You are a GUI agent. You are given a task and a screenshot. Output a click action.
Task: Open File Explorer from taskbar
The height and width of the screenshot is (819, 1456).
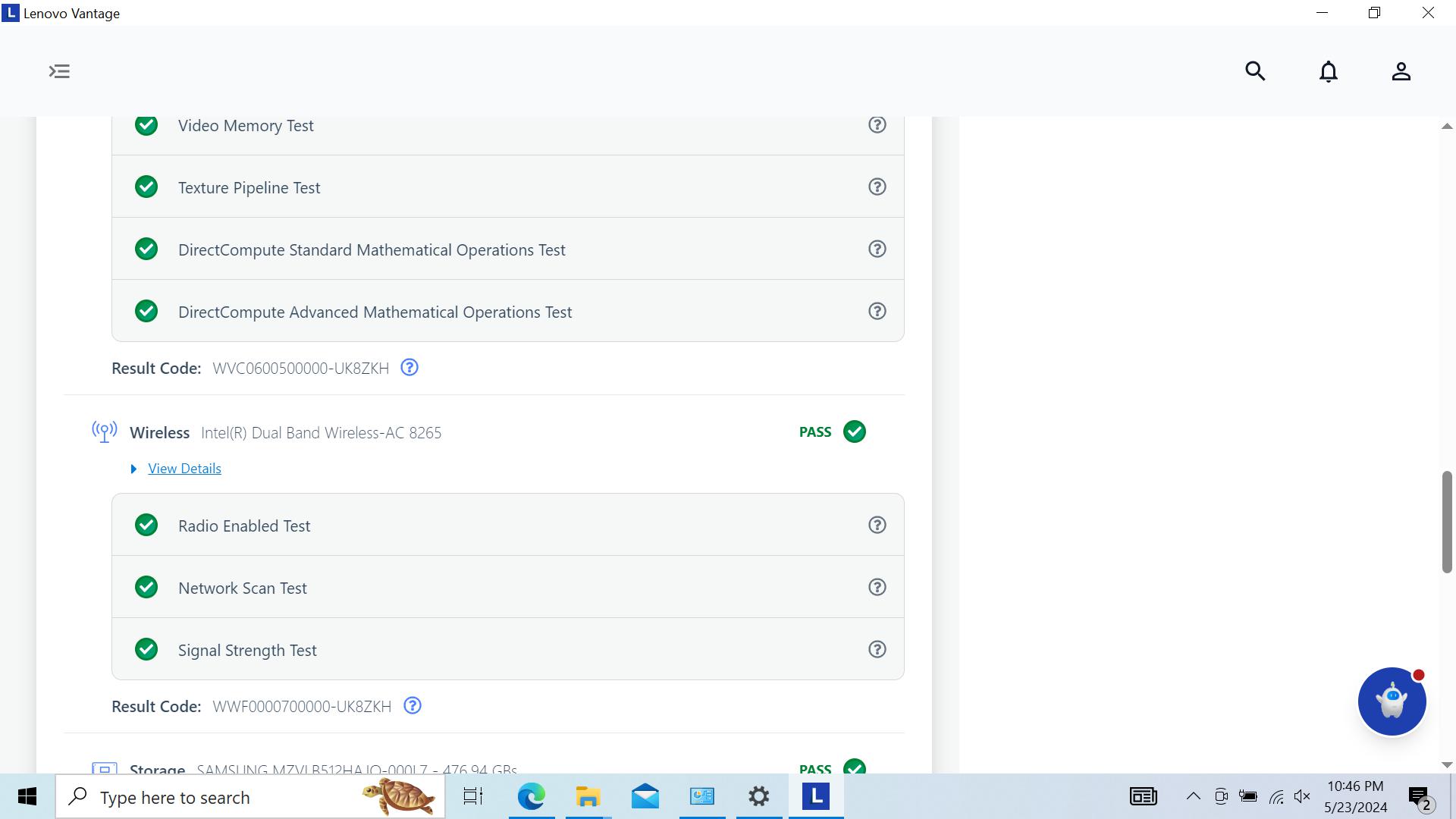(x=588, y=797)
